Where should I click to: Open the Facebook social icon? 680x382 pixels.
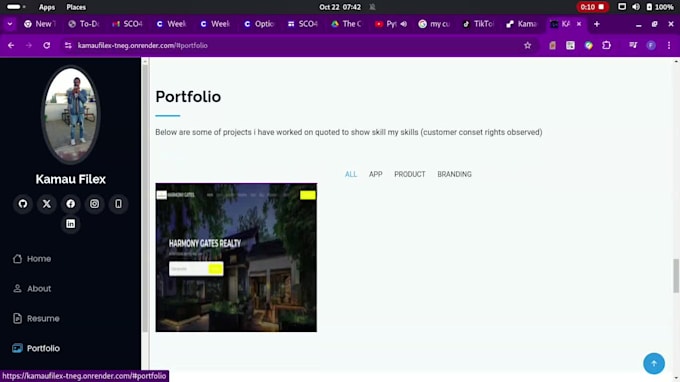click(71, 204)
